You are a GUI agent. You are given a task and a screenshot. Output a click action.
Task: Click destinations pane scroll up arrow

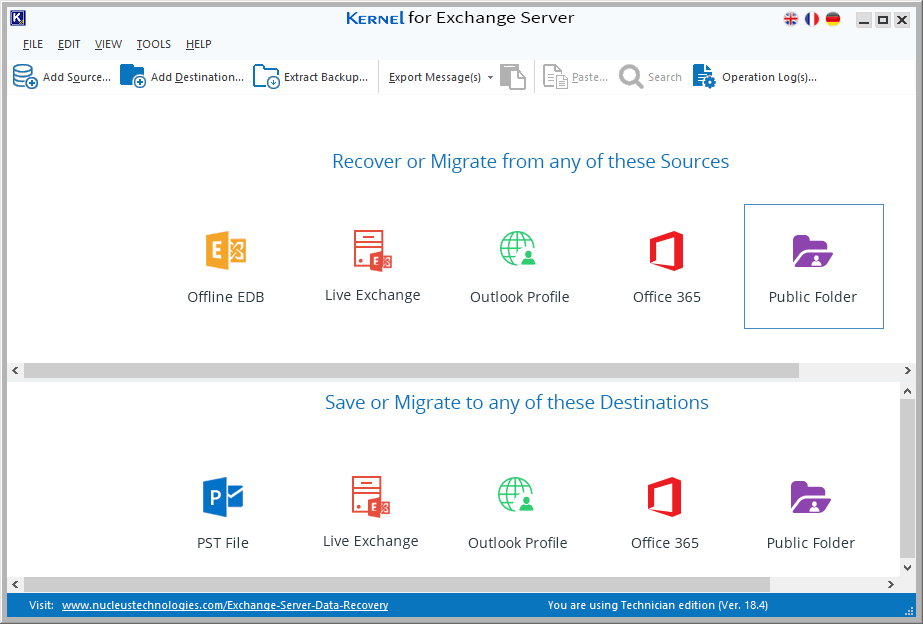pyautogui.click(x=907, y=391)
